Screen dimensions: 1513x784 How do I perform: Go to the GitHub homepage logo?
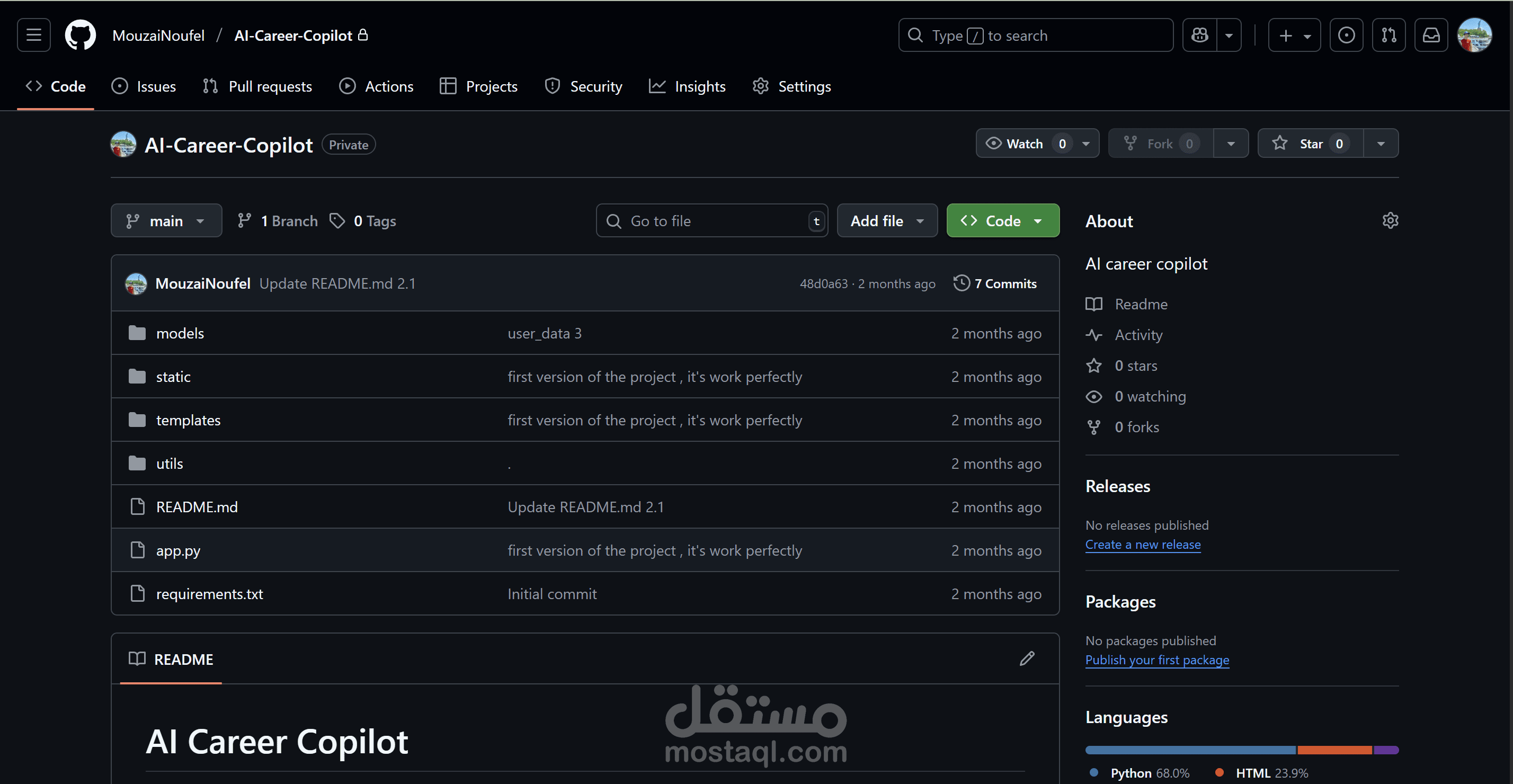81,35
